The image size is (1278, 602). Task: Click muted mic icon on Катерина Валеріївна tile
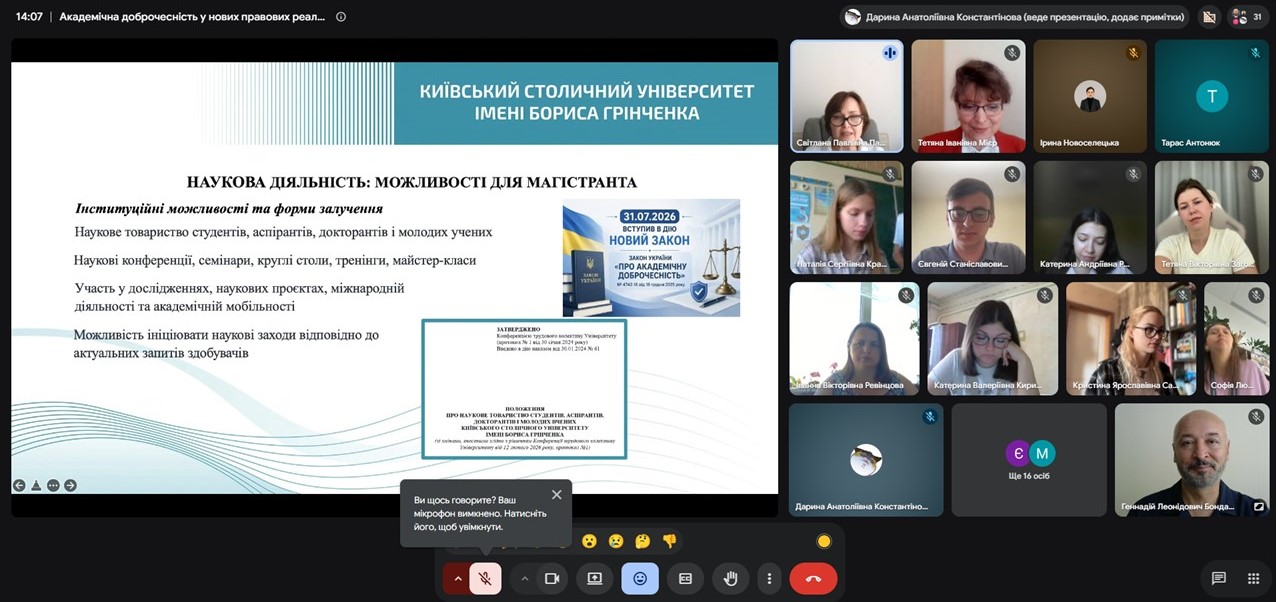(x=1044, y=295)
